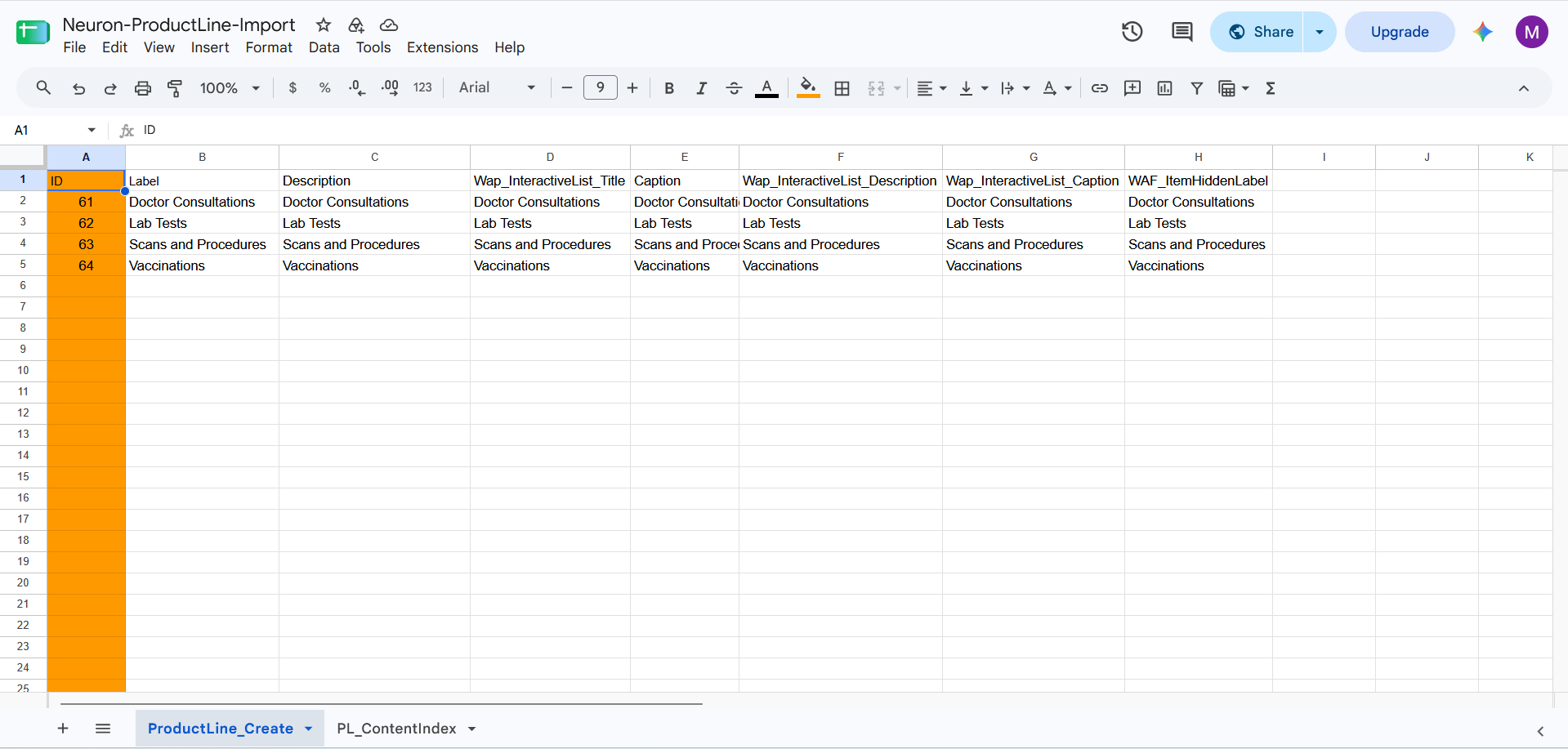
Task: Redo the last action
Action: click(110, 88)
